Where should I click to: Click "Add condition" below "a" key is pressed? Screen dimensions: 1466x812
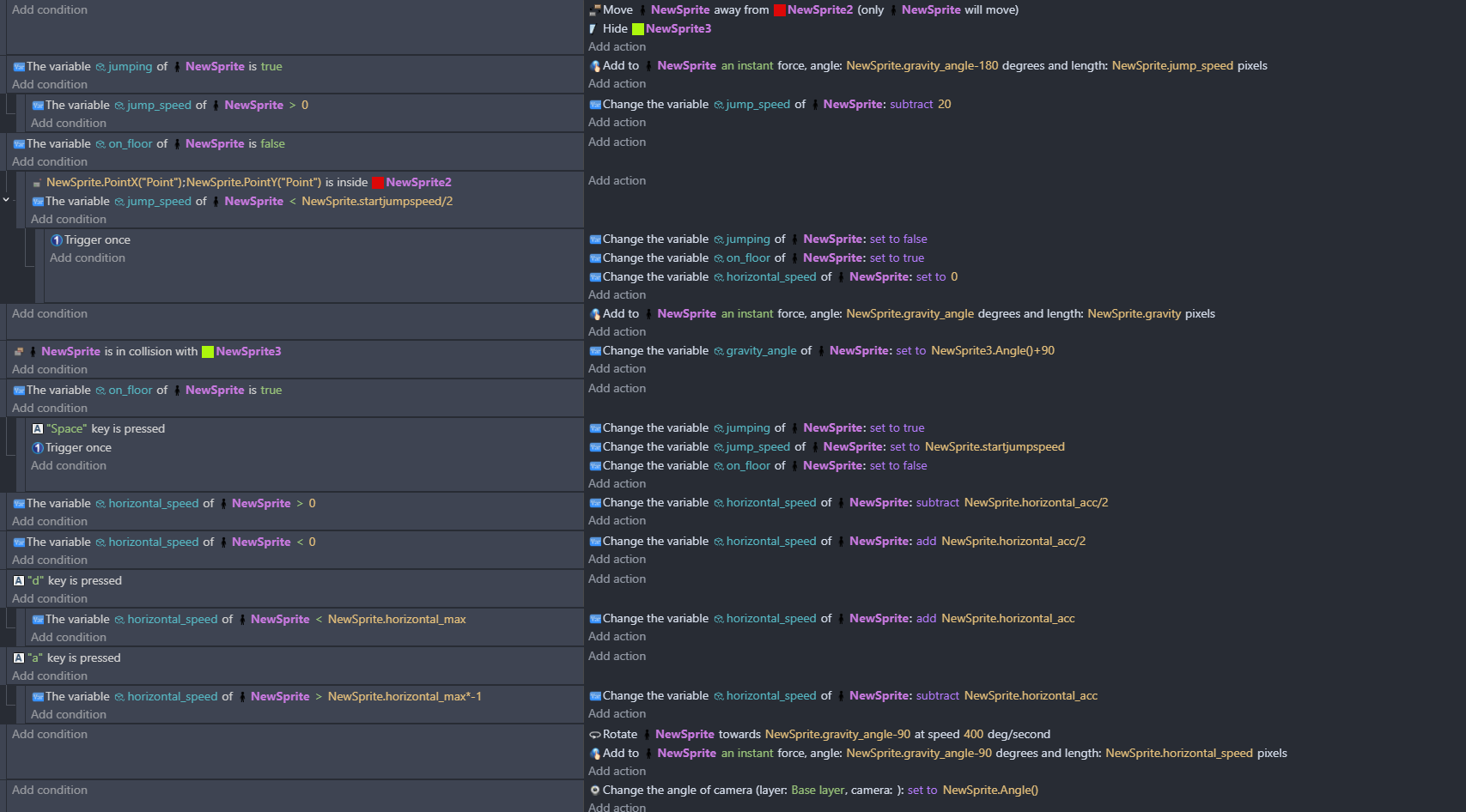(50, 676)
